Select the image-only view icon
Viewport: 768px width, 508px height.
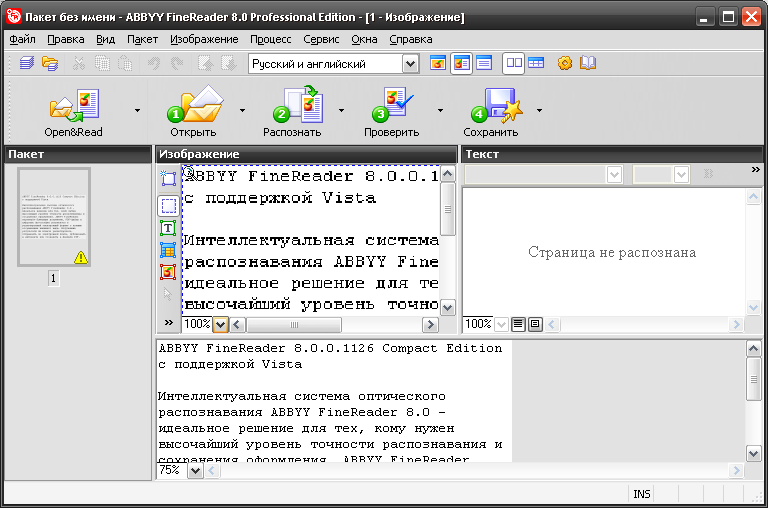click(x=437, y=63)
